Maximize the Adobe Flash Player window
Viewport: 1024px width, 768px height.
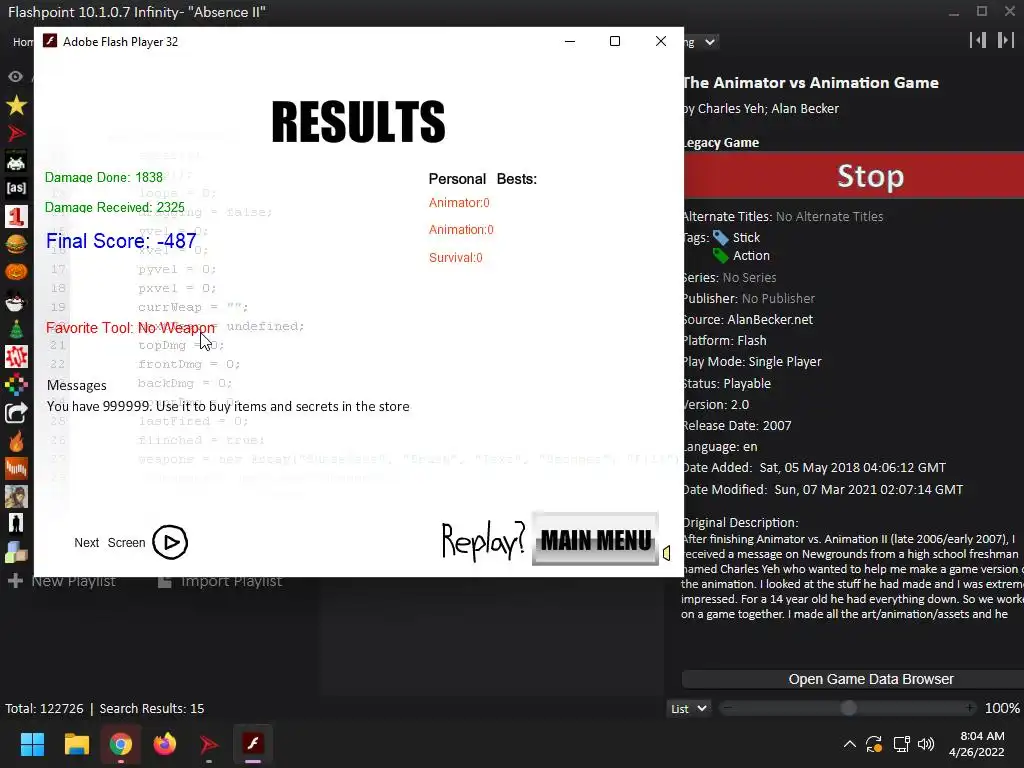point(615,41)
